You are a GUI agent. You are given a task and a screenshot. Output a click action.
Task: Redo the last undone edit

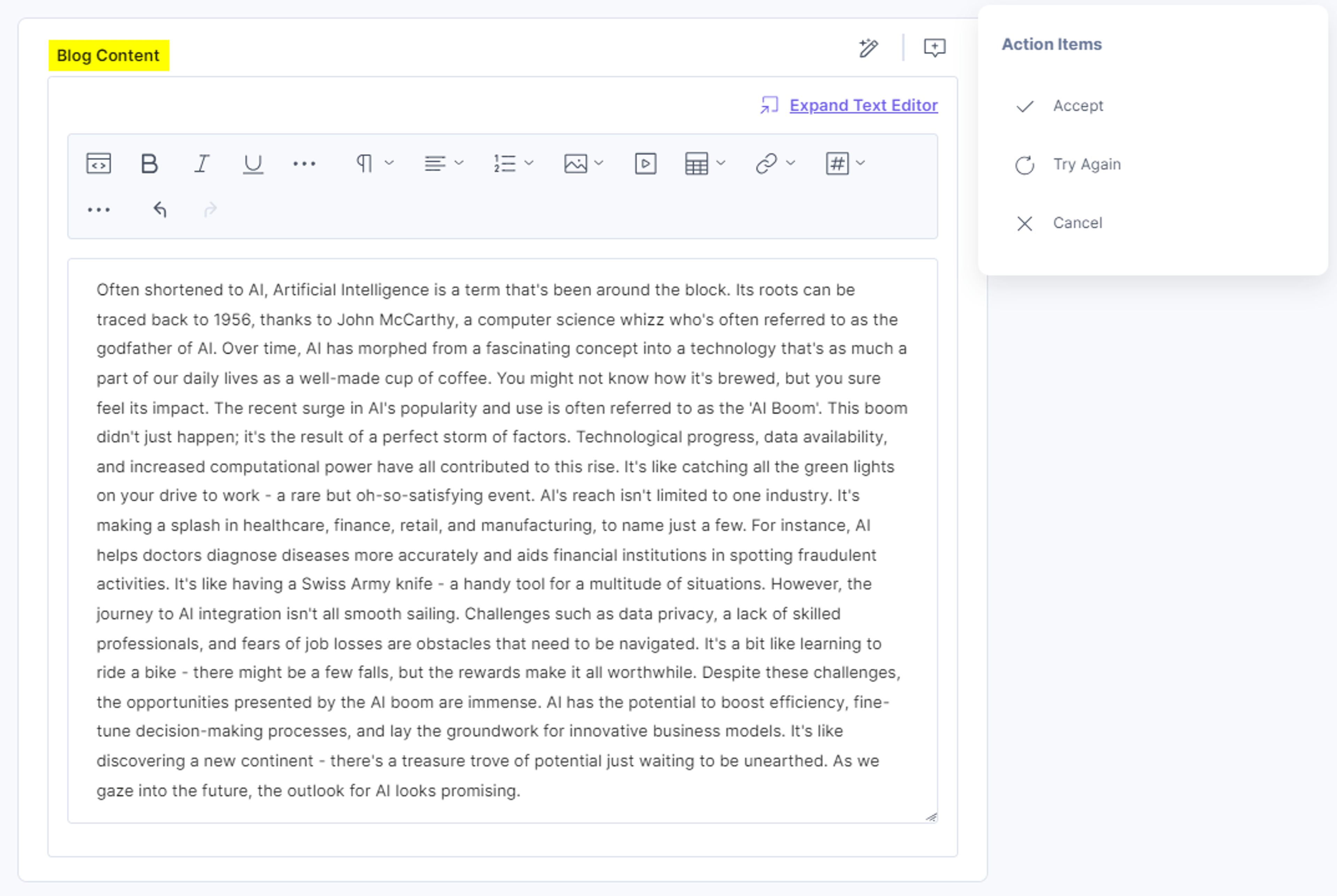click(210, 210)
